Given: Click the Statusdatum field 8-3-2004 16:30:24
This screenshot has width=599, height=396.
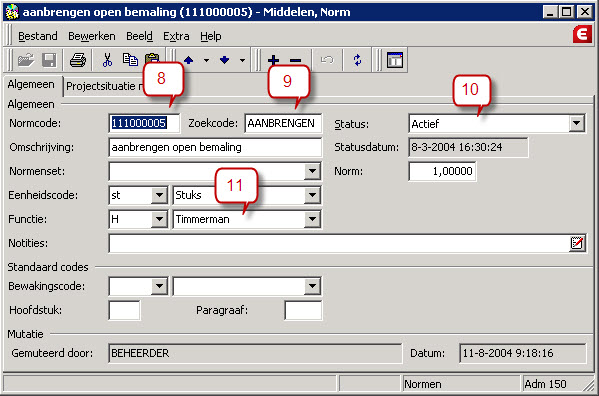Looking at the screenshot, I should click(x=468, y=147).
